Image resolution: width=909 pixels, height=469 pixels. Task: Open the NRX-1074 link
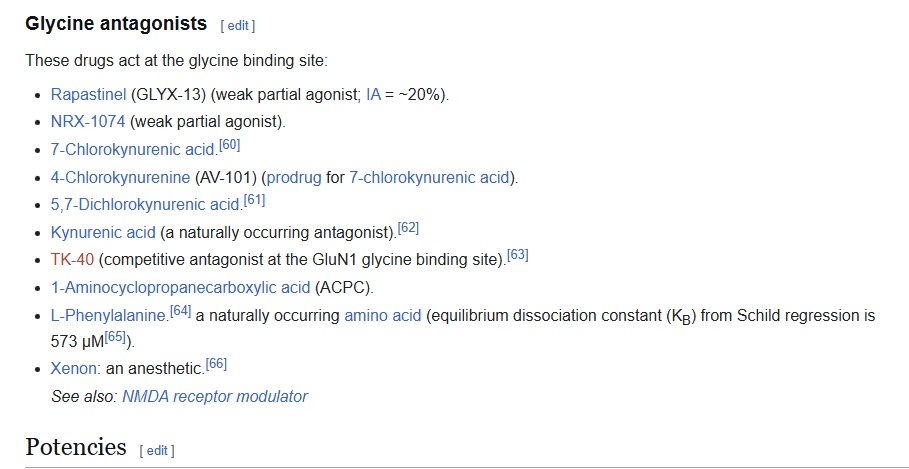point(88,122)
